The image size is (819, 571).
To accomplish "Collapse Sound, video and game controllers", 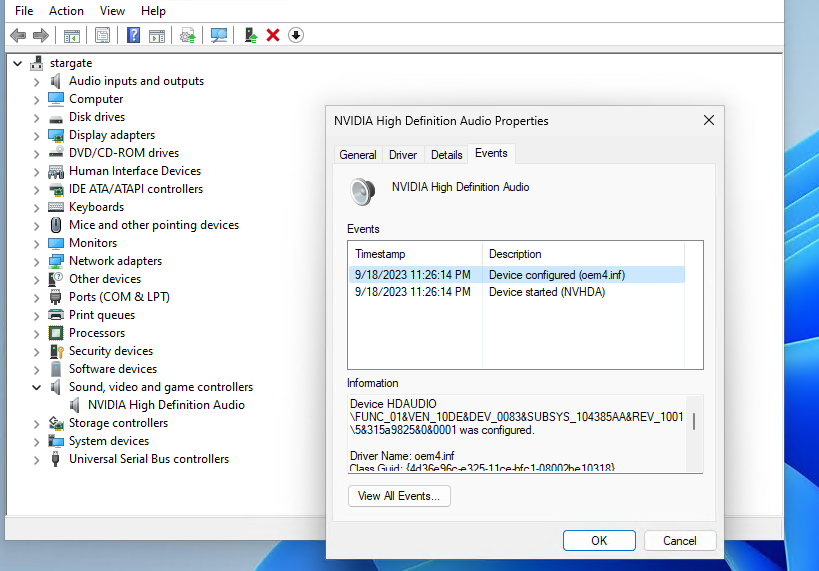I will coord(37,387).
